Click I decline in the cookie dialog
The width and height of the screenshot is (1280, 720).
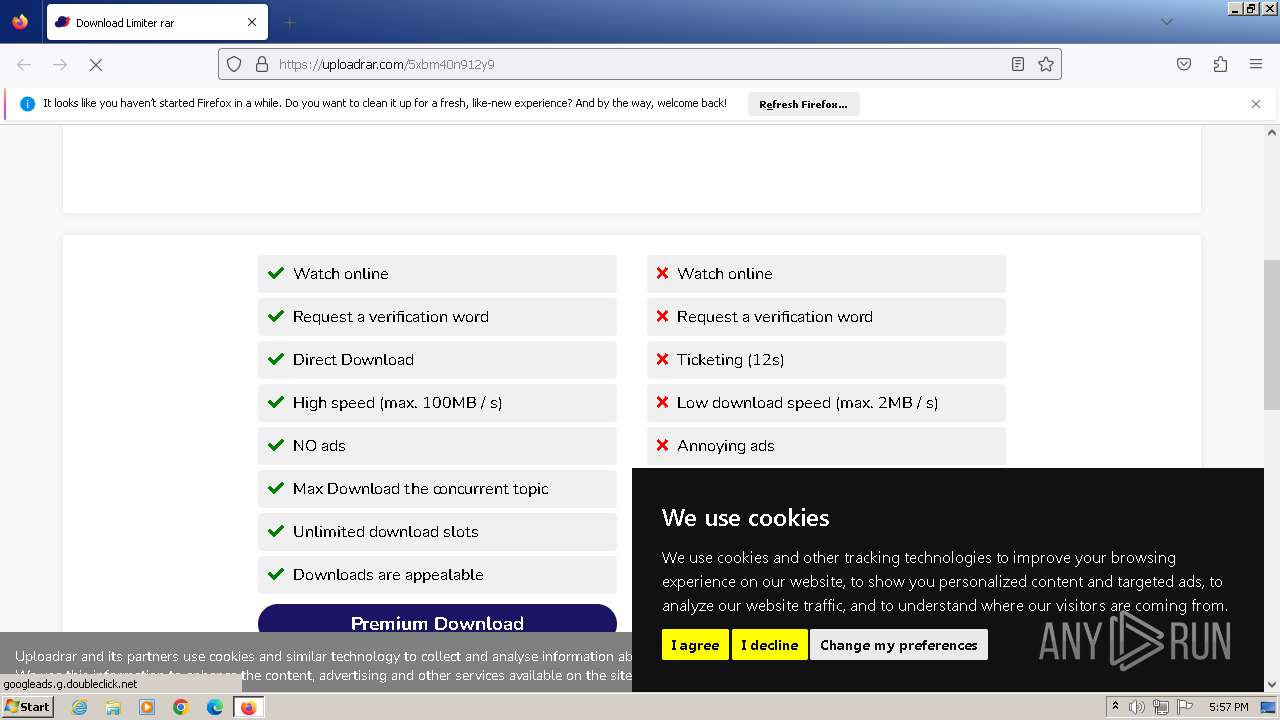click(769, 645)
